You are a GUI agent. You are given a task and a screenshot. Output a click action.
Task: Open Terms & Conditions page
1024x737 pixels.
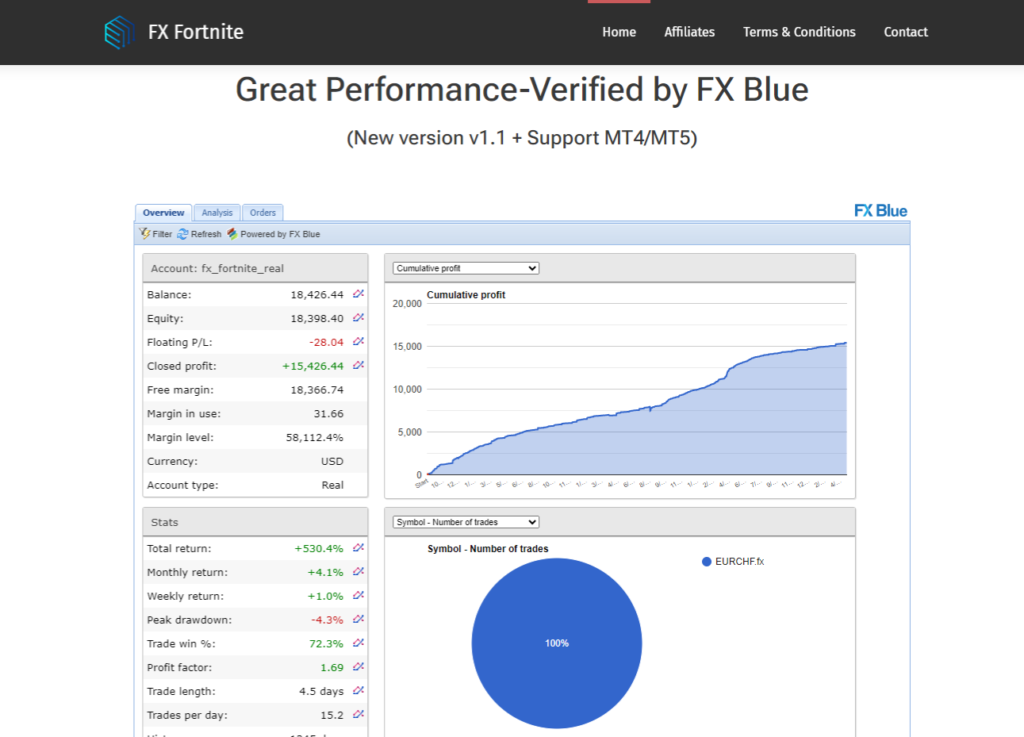click(799, 32)
